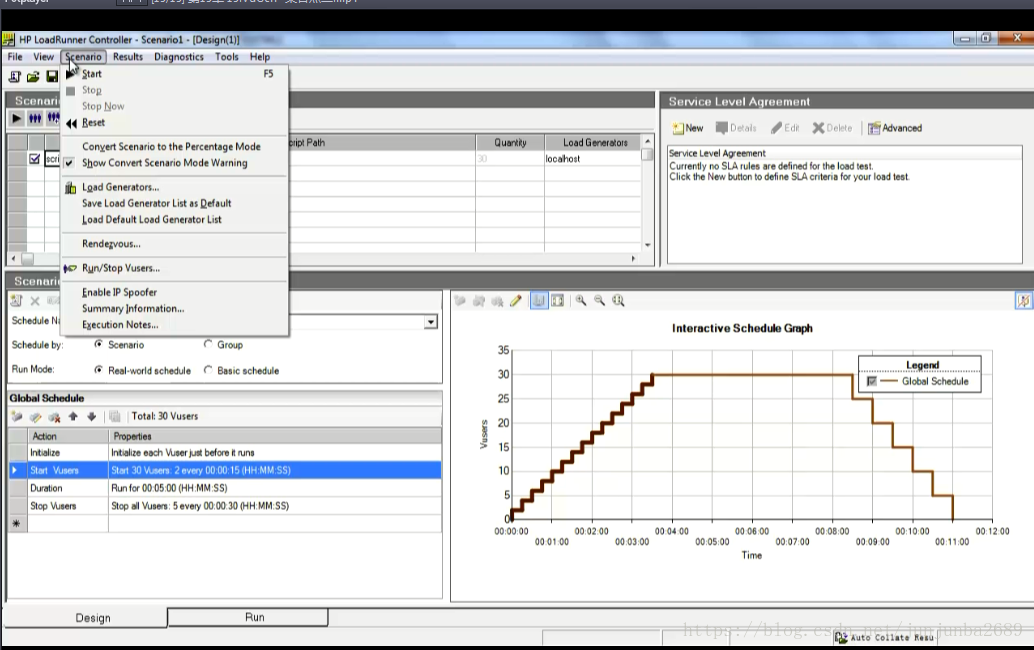Image resolution: width=1034 pixels, height=650 pixels.
Task: Switch to the Run tab
Action: (248, 617)
